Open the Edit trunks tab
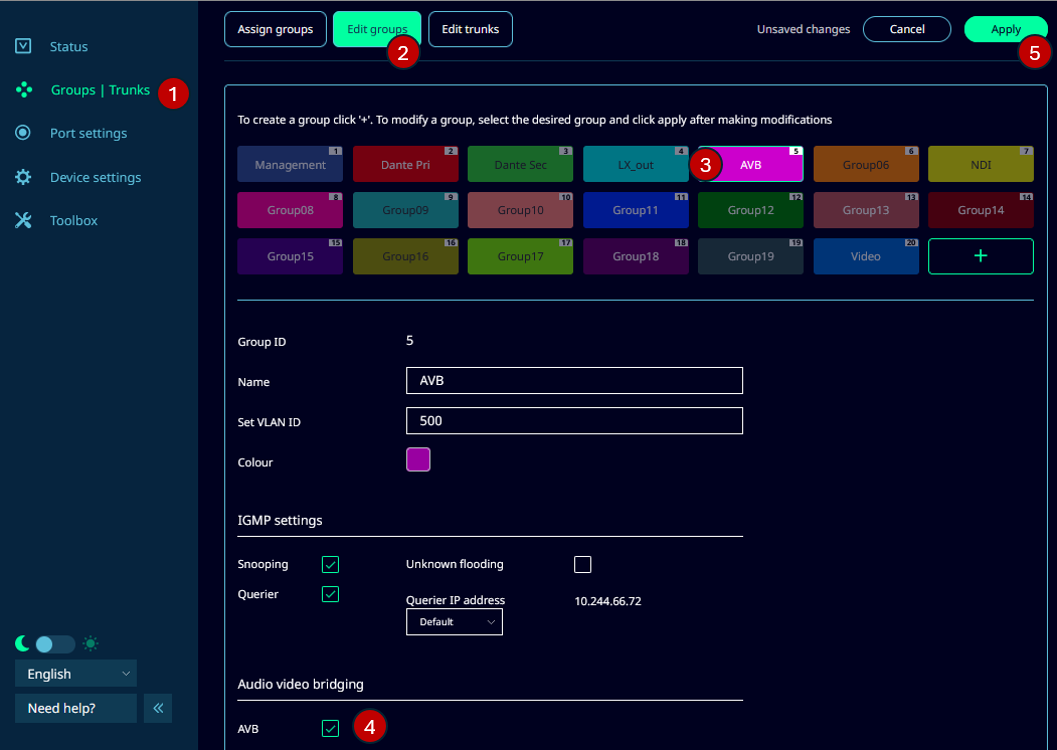Viewport: 1057px width, 750px height. click(x=470, y=30)
